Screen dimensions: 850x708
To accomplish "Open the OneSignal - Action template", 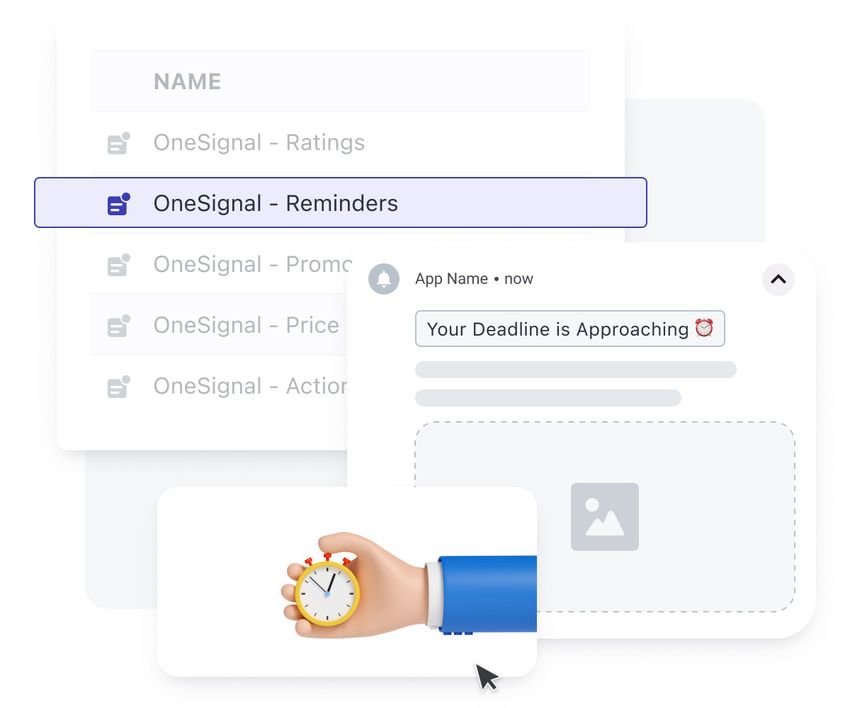I will click(250, 386).
